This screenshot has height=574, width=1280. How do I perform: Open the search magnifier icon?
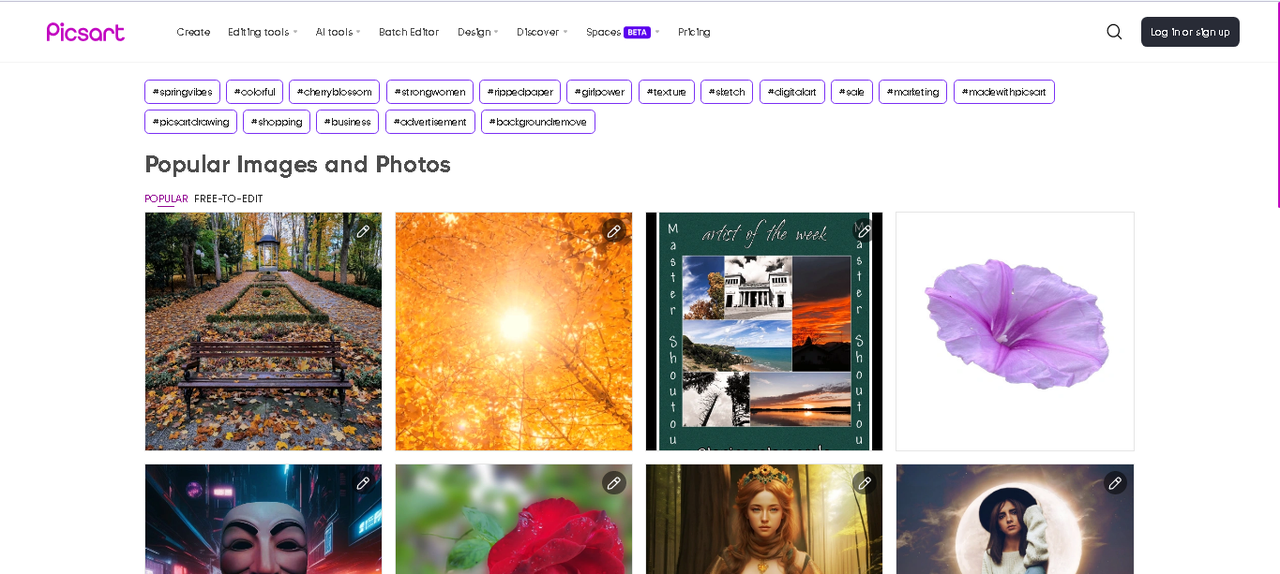1114,32
